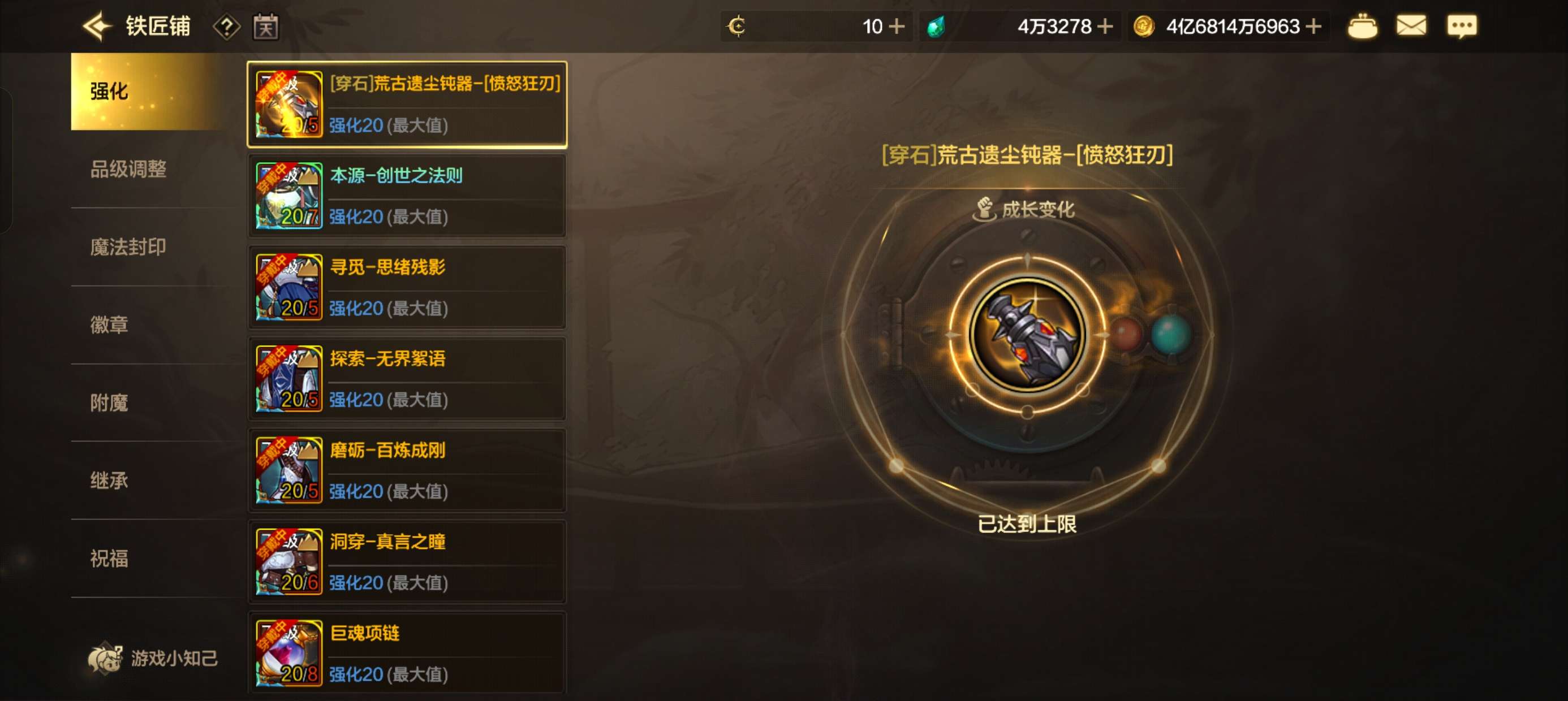The image size is (1568, 701).
Task: Click the gold coin currency icon
Action: (x=1144, y=27)
